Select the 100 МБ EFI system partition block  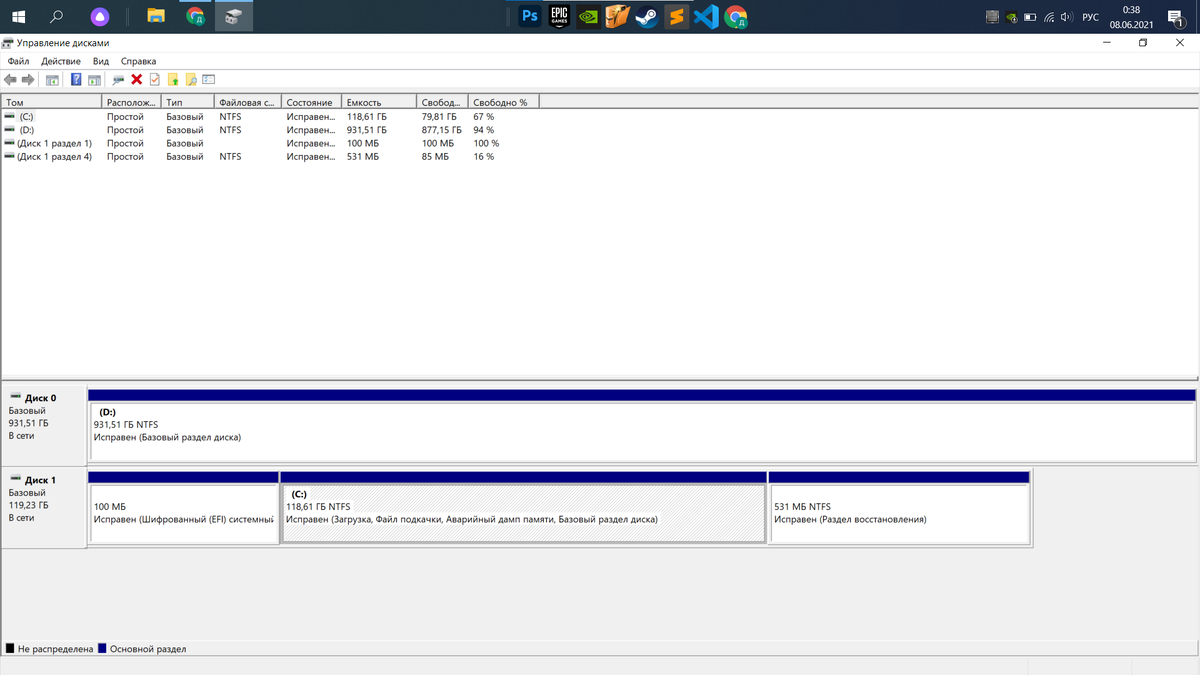point(183,507)
